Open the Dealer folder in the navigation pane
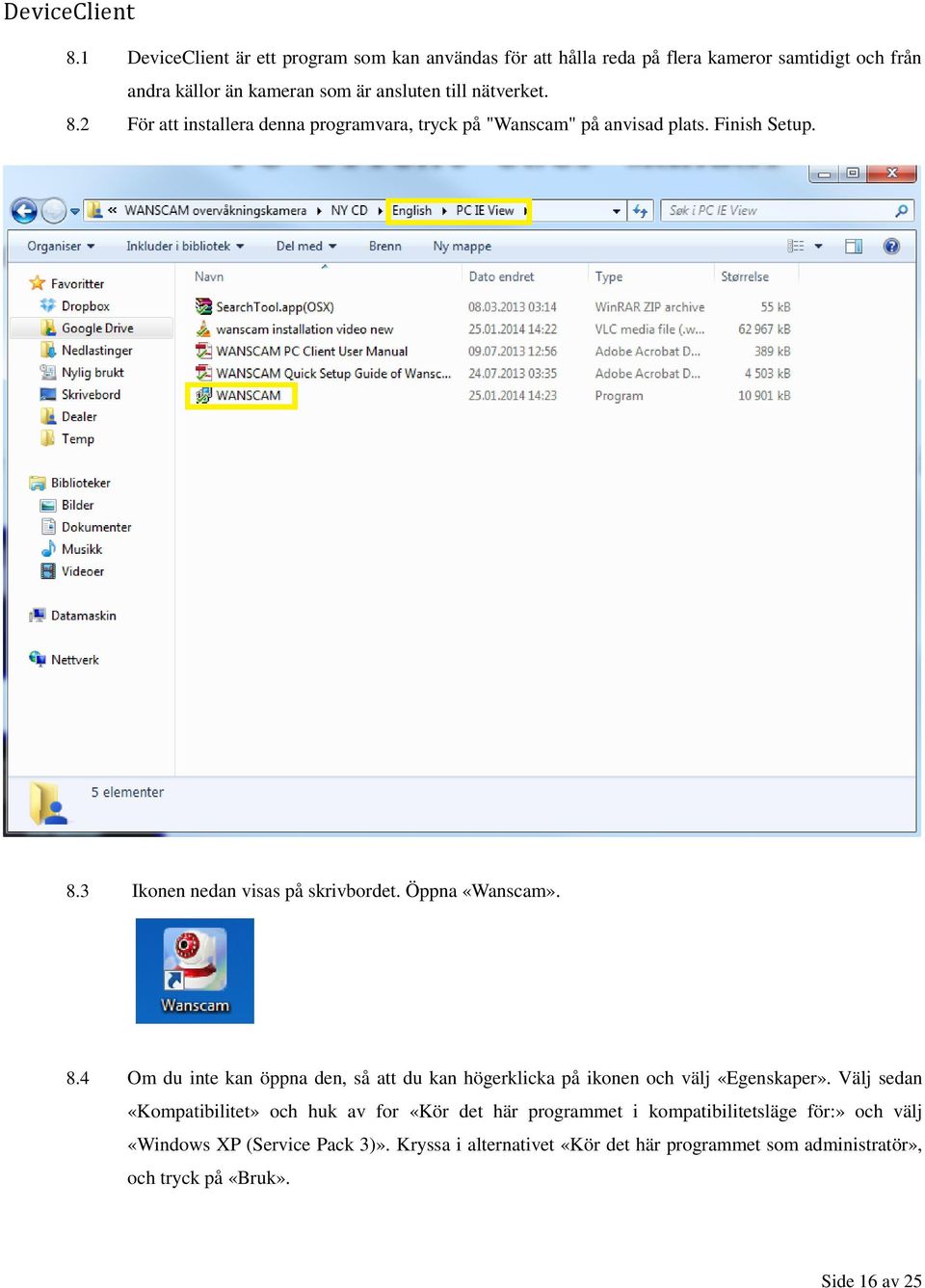The image size is (925, 1288). [78, 416]
